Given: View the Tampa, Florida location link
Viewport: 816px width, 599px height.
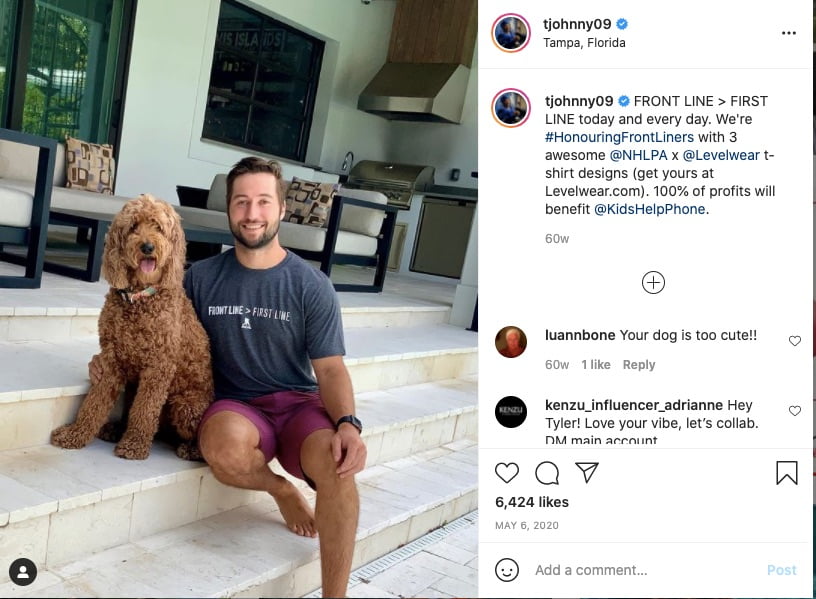Looking at the screenshot, I should tap(584, 43).
